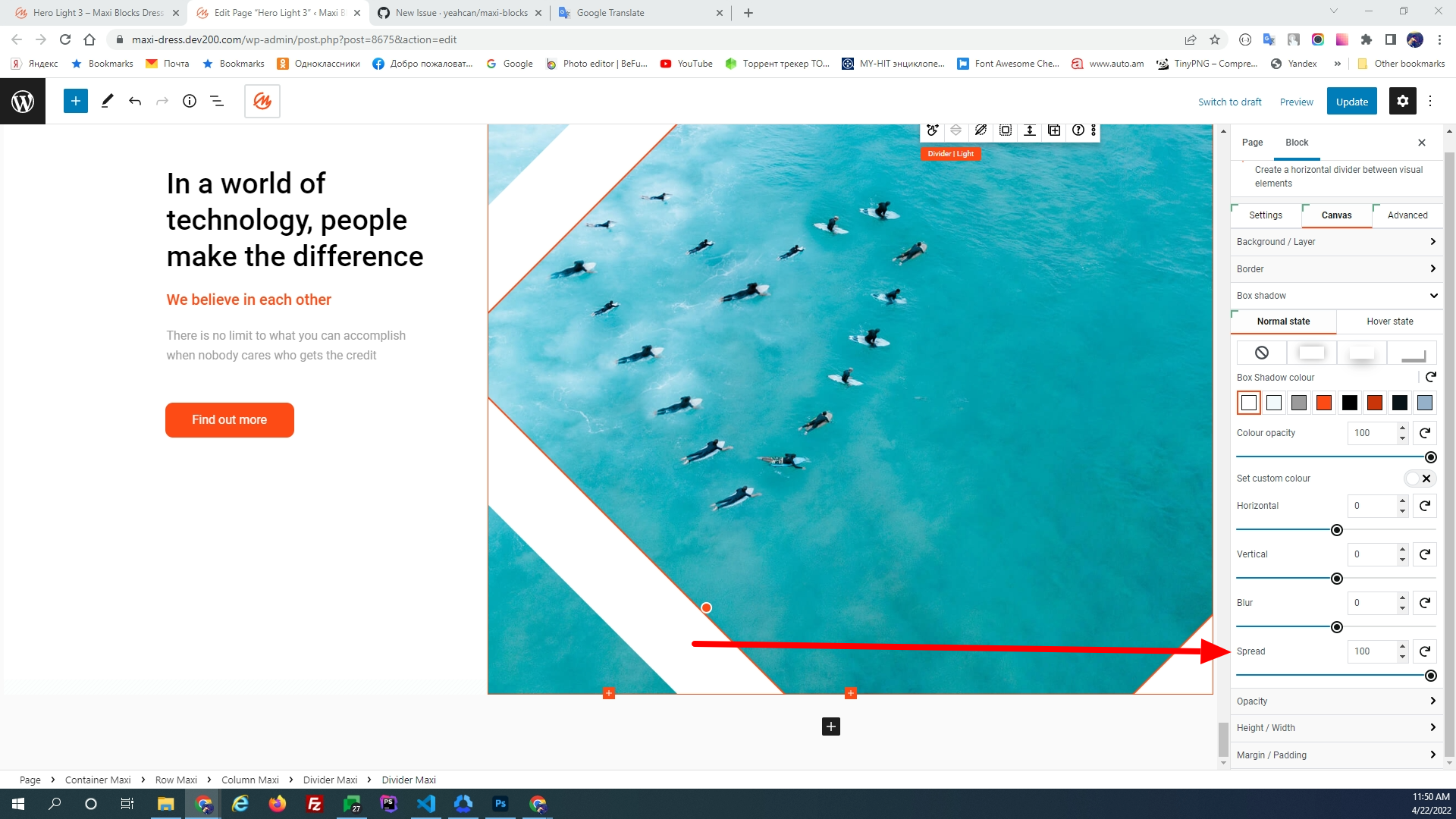Switch to the Advanced tab
Image resolution: width=1456 pixels, height=819 pixels.
click(1407, 215)
